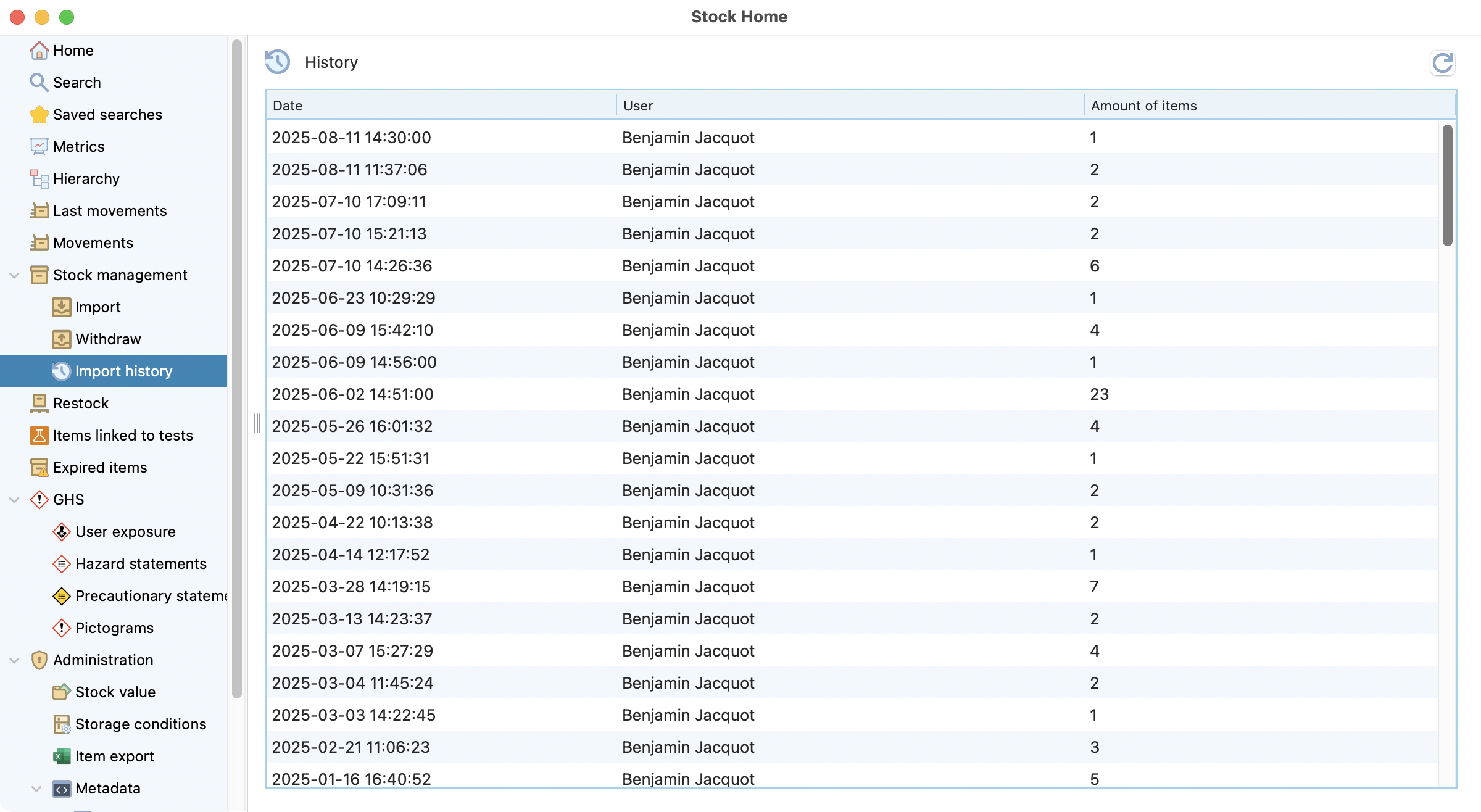Open Expired items warning icon
Image resolution: width=1481 pixels, height=812 pixels.
click(39, 468)
